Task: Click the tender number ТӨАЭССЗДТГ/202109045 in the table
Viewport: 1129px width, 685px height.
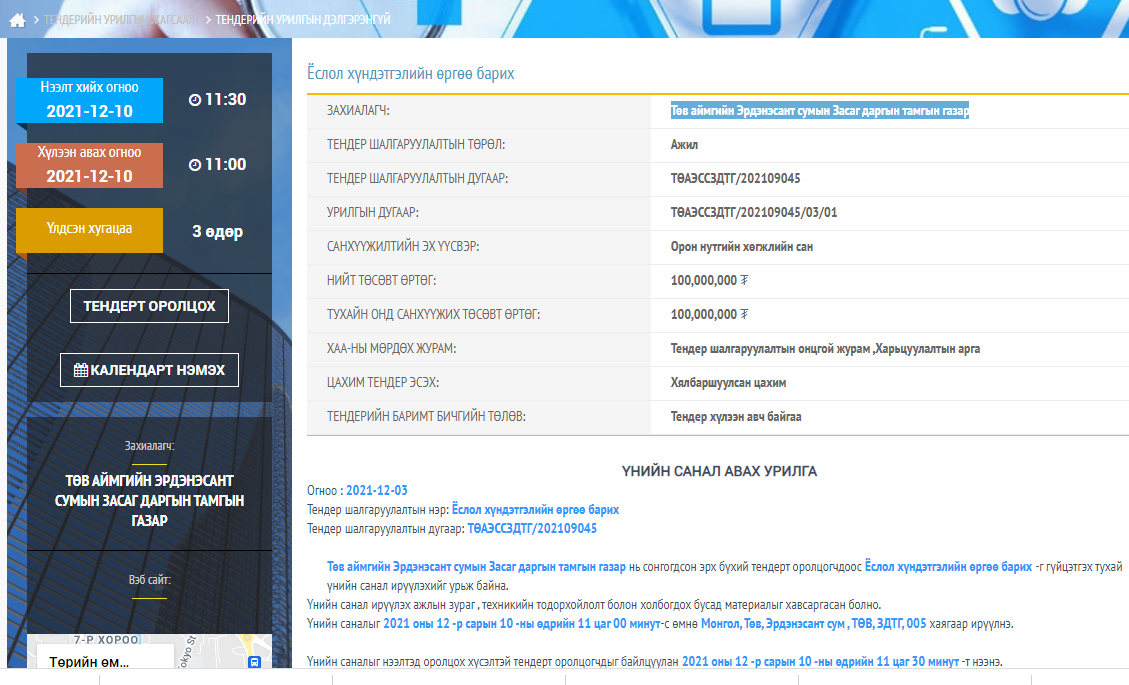Action: [x=735, y=179]
